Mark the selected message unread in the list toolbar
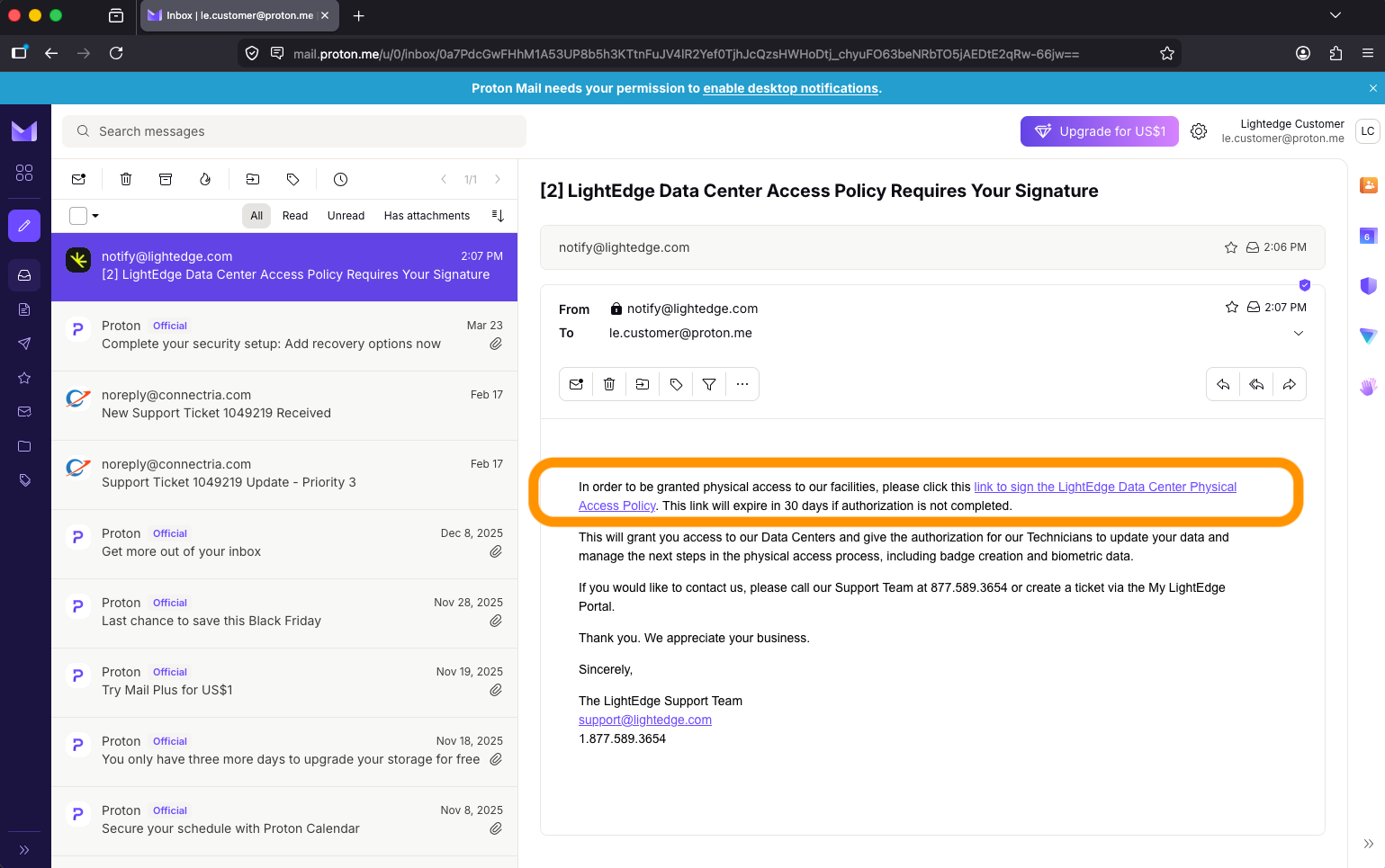This screenshot has width=1385, height=868. tap(79, 180)
